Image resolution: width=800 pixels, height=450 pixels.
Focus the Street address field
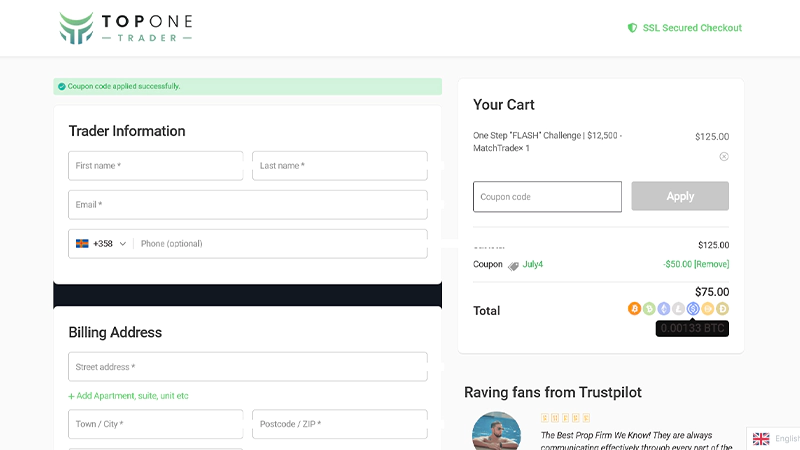tap(248, 367)
